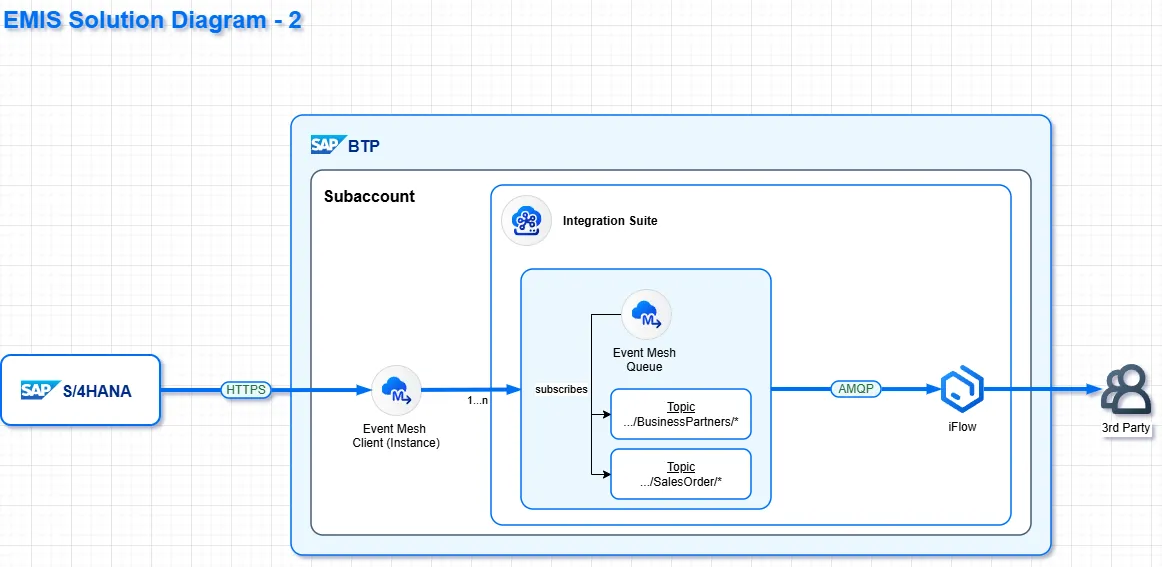Viewport: 1162px width, 567px height.
Task: Click the 3rd Party caption text
Action: tap(1126, 428)
